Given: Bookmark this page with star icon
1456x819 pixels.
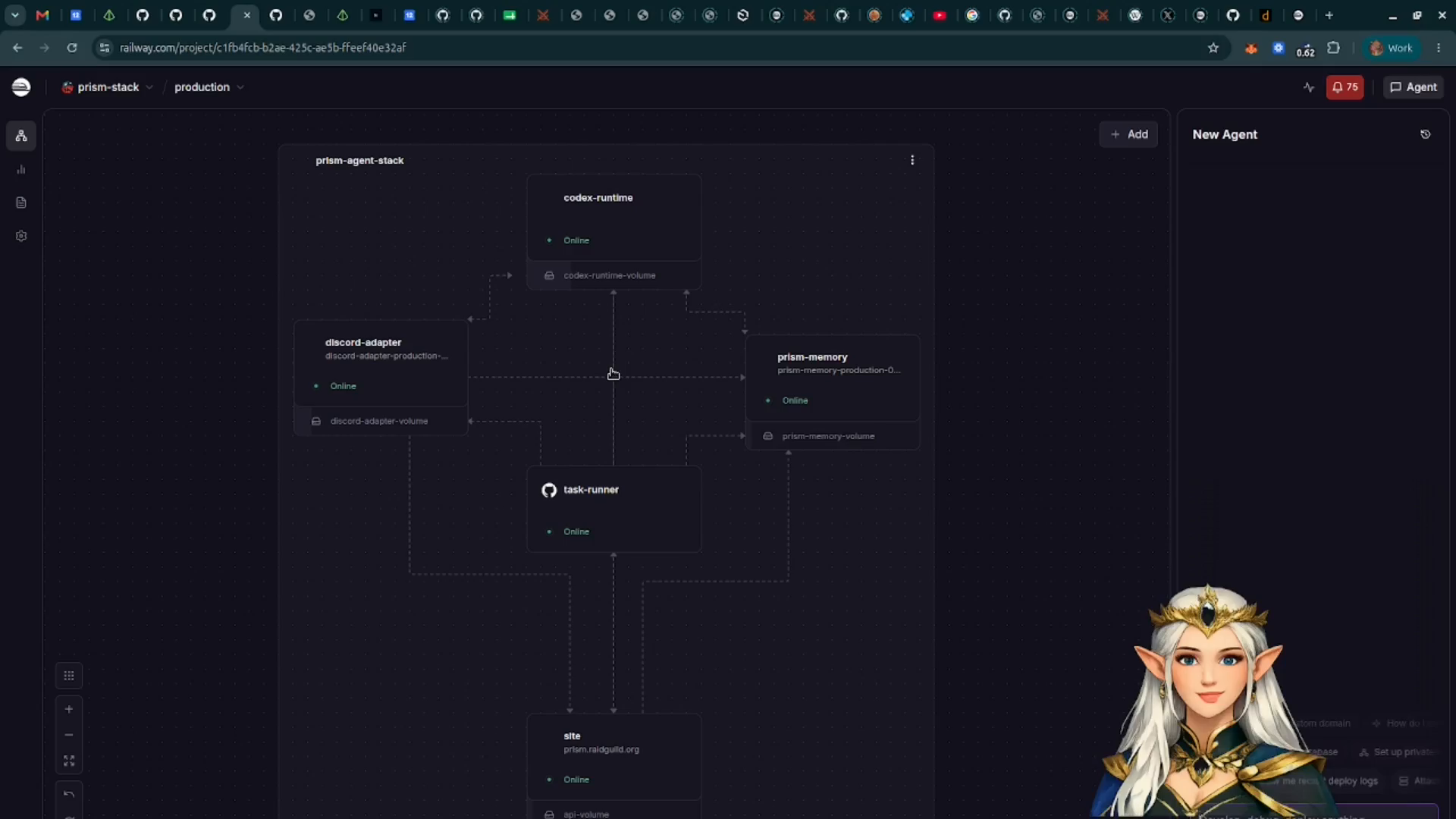Looking at the screenshot, I should pyautogui.click(x=1213, y=48).
